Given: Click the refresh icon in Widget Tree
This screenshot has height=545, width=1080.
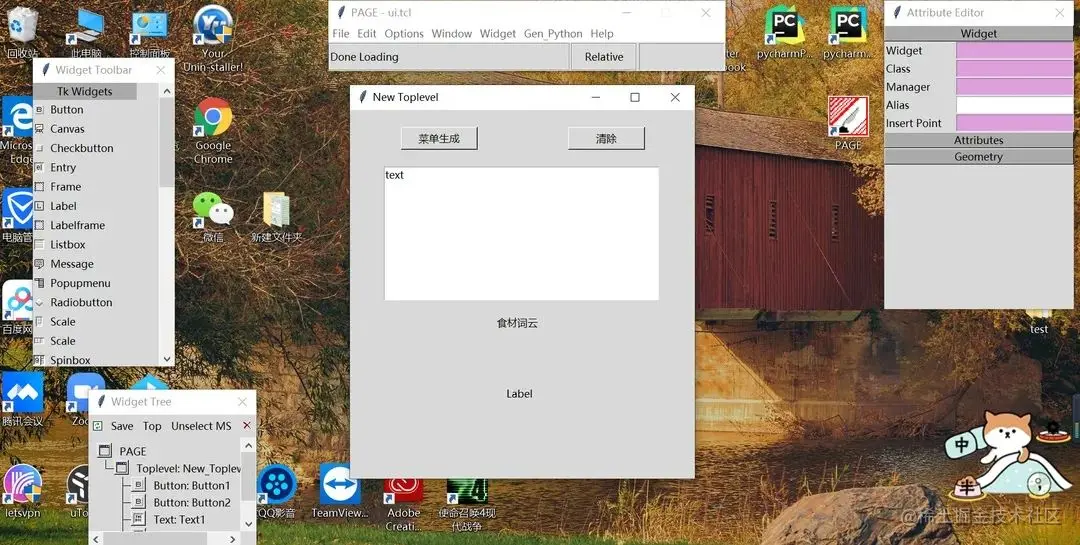Looking at the screenshot, I should (x=98, y=426).
